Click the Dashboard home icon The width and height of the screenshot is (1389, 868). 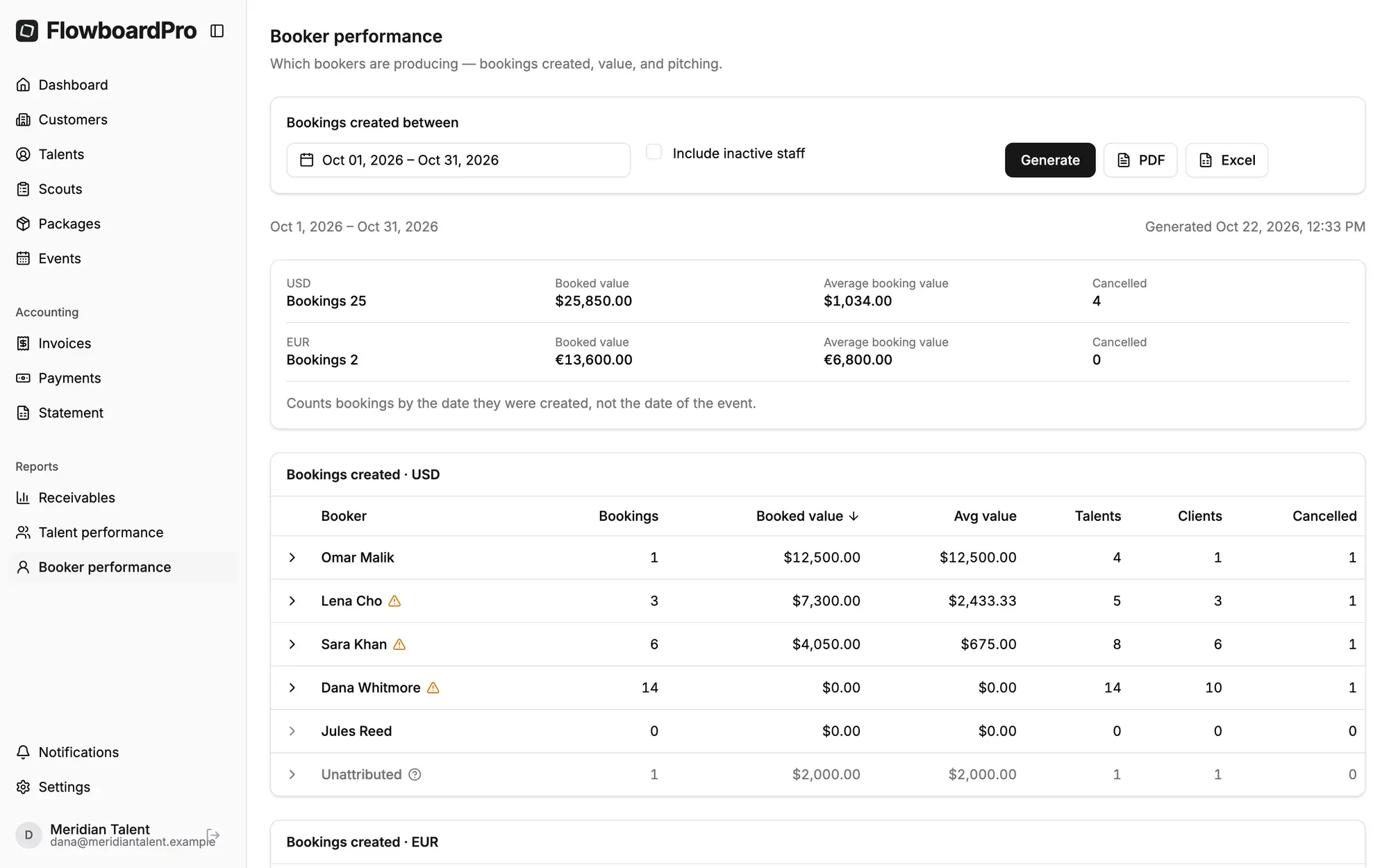pyautogui.click(x=23, y=85)
